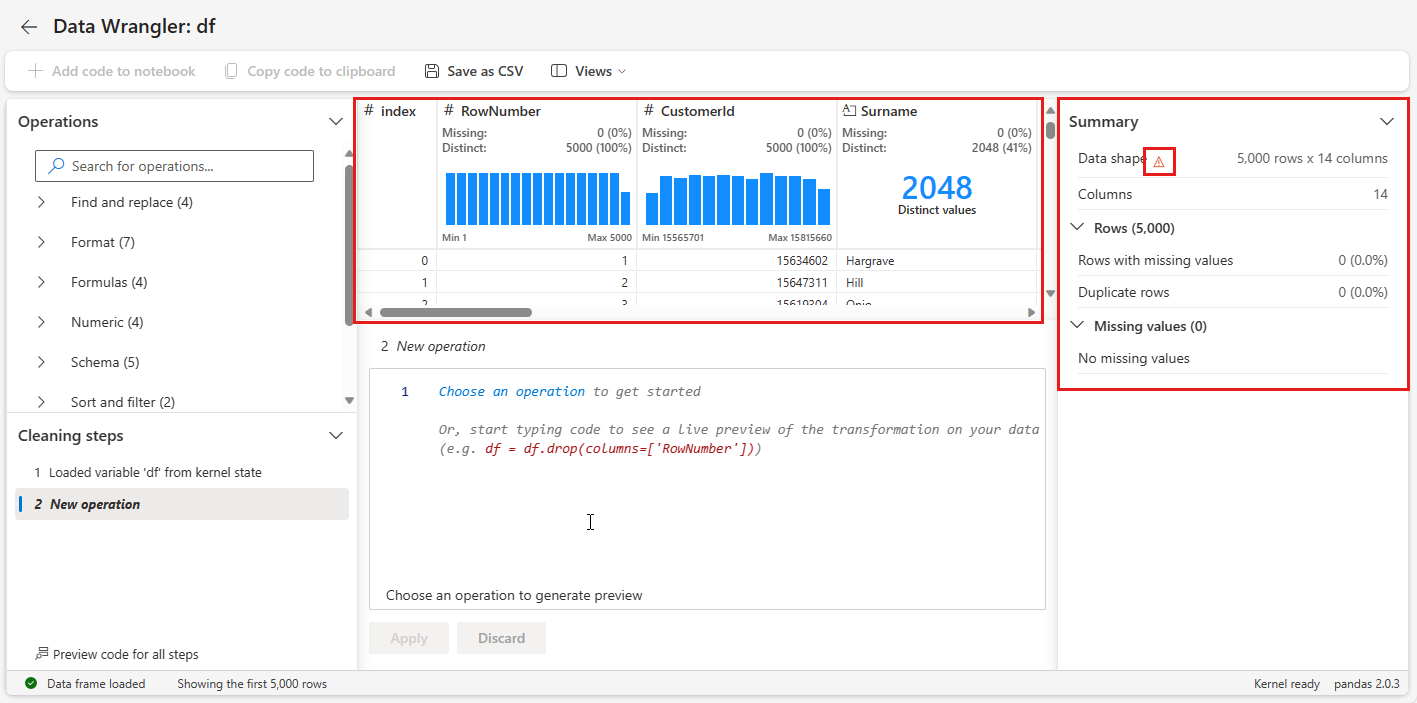This screenshot has width=1417, height=703.
Task: Click the green Data frame loaded status icon
Action: 31,684
